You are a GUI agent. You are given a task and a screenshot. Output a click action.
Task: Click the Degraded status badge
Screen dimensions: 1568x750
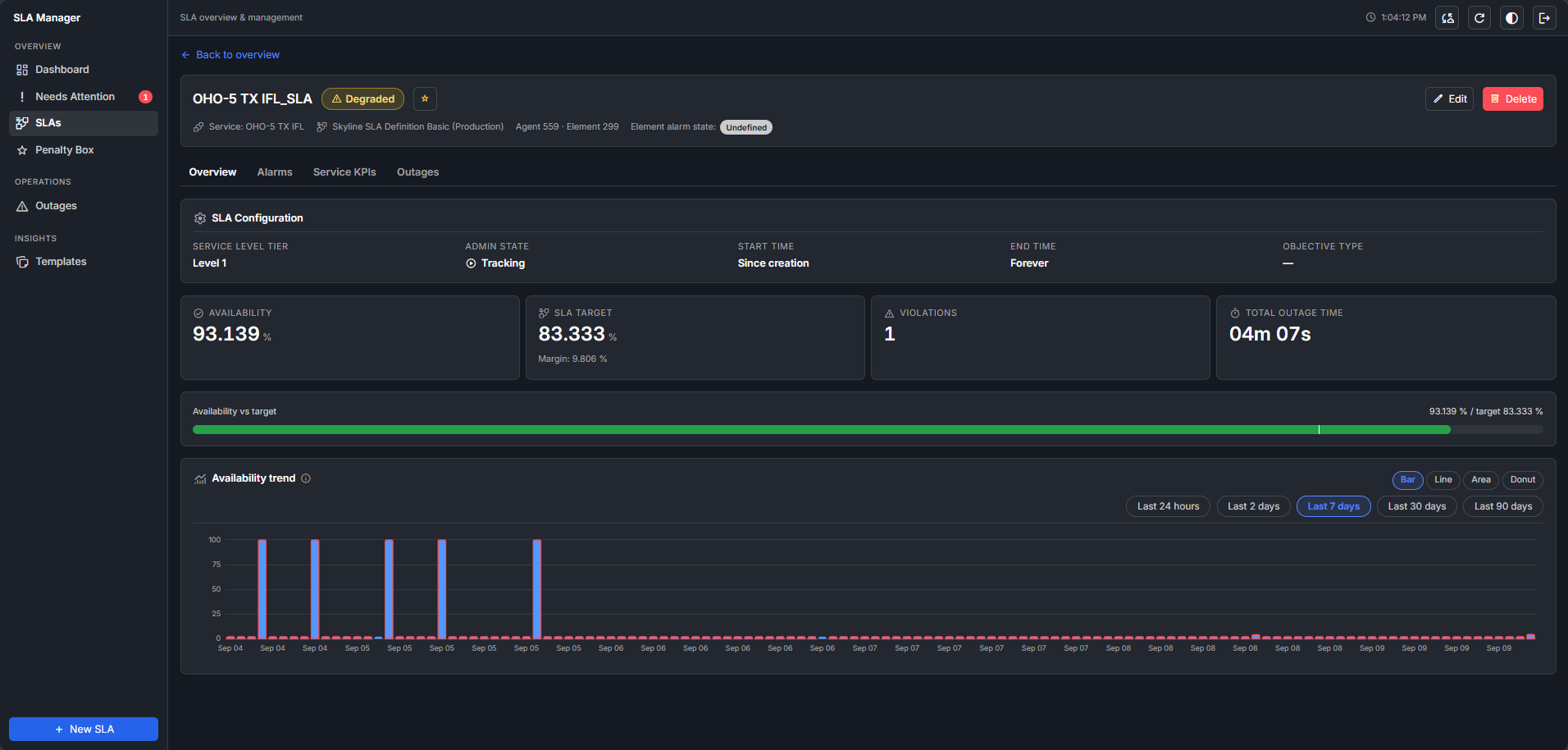pyautogui.click(x=362, y=99)
